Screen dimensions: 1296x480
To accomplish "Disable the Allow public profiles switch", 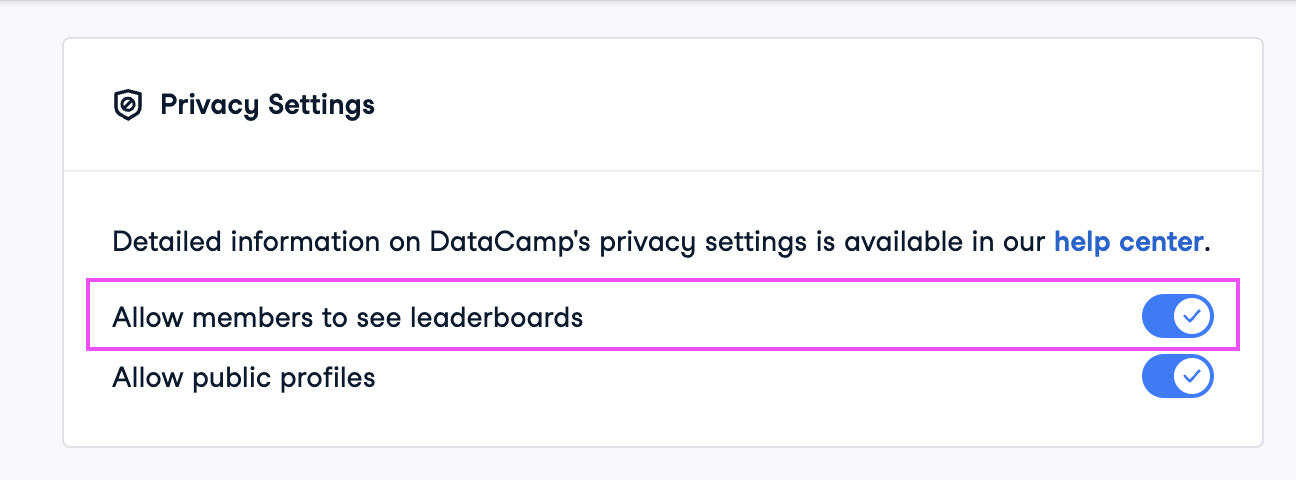I will pyautogui.click(x=1177, y=377).
